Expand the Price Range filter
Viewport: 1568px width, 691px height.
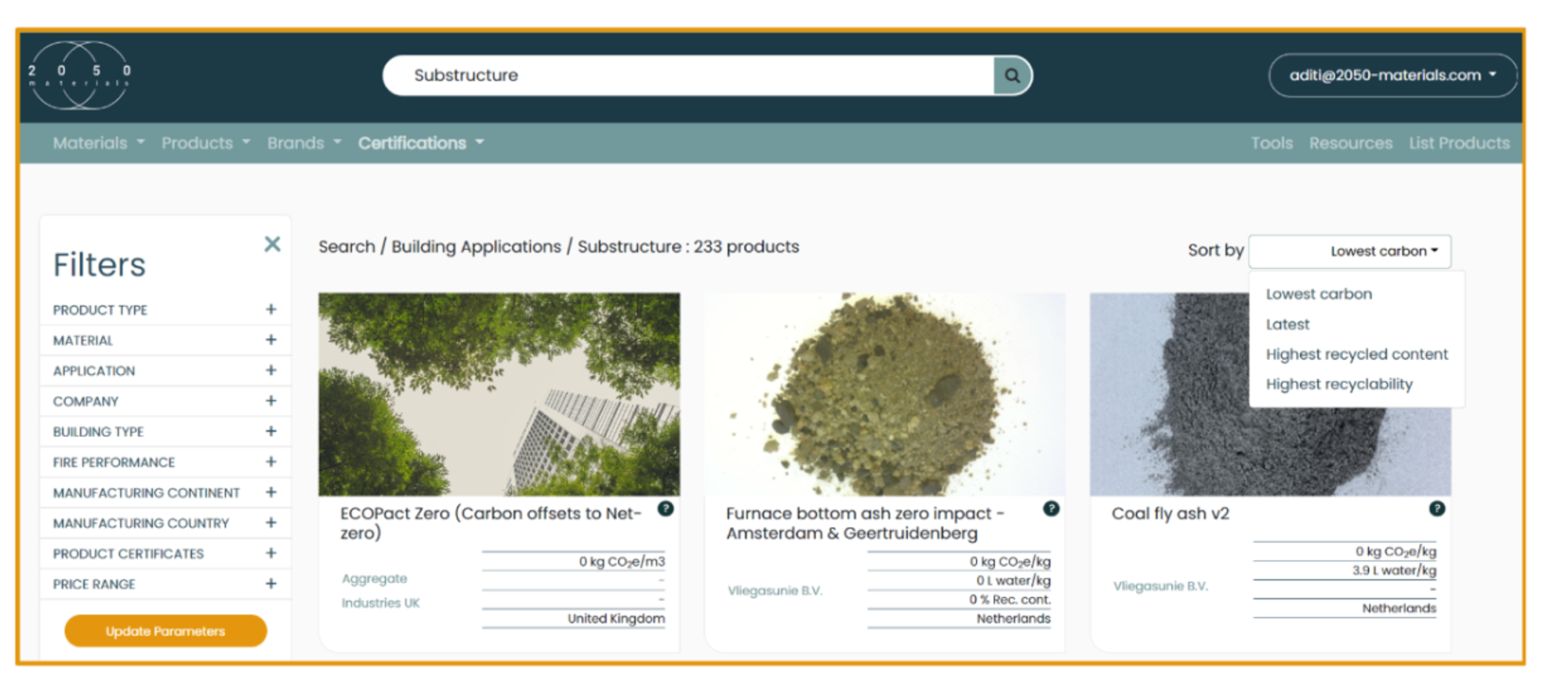pyautogui.click(x=270, y=584)
